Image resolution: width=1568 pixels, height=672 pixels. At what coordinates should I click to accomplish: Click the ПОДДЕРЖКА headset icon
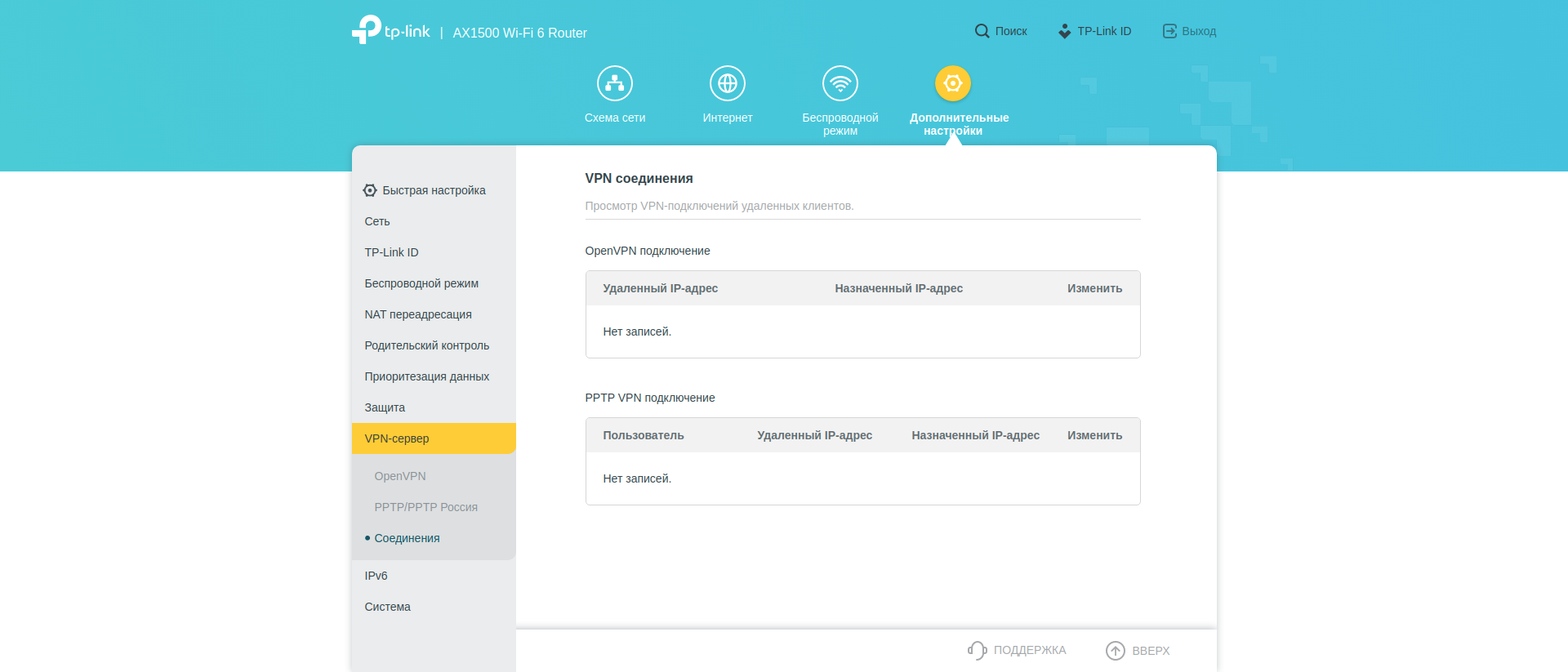pyautogui.click(x=977, y=650)
